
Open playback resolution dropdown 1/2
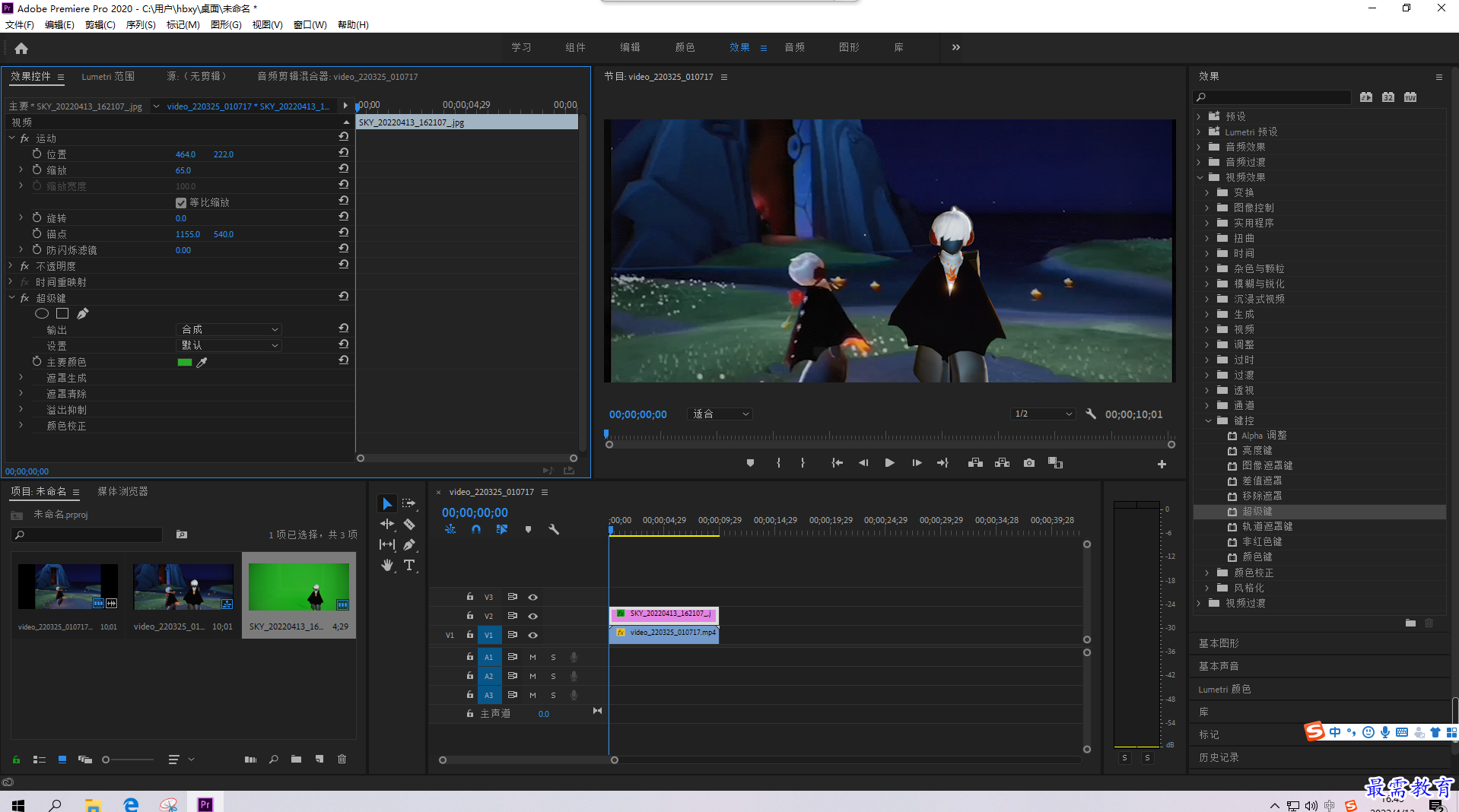point(1043,414)
